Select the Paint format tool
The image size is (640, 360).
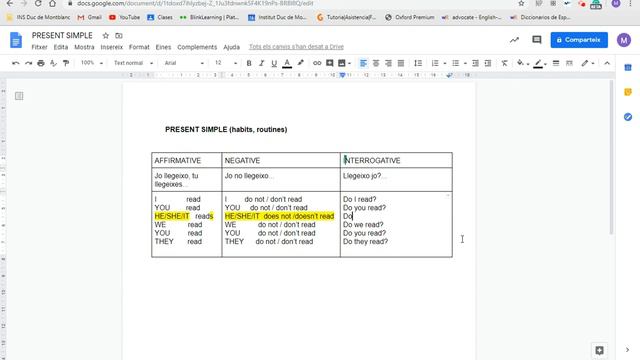tap(66, 63)
